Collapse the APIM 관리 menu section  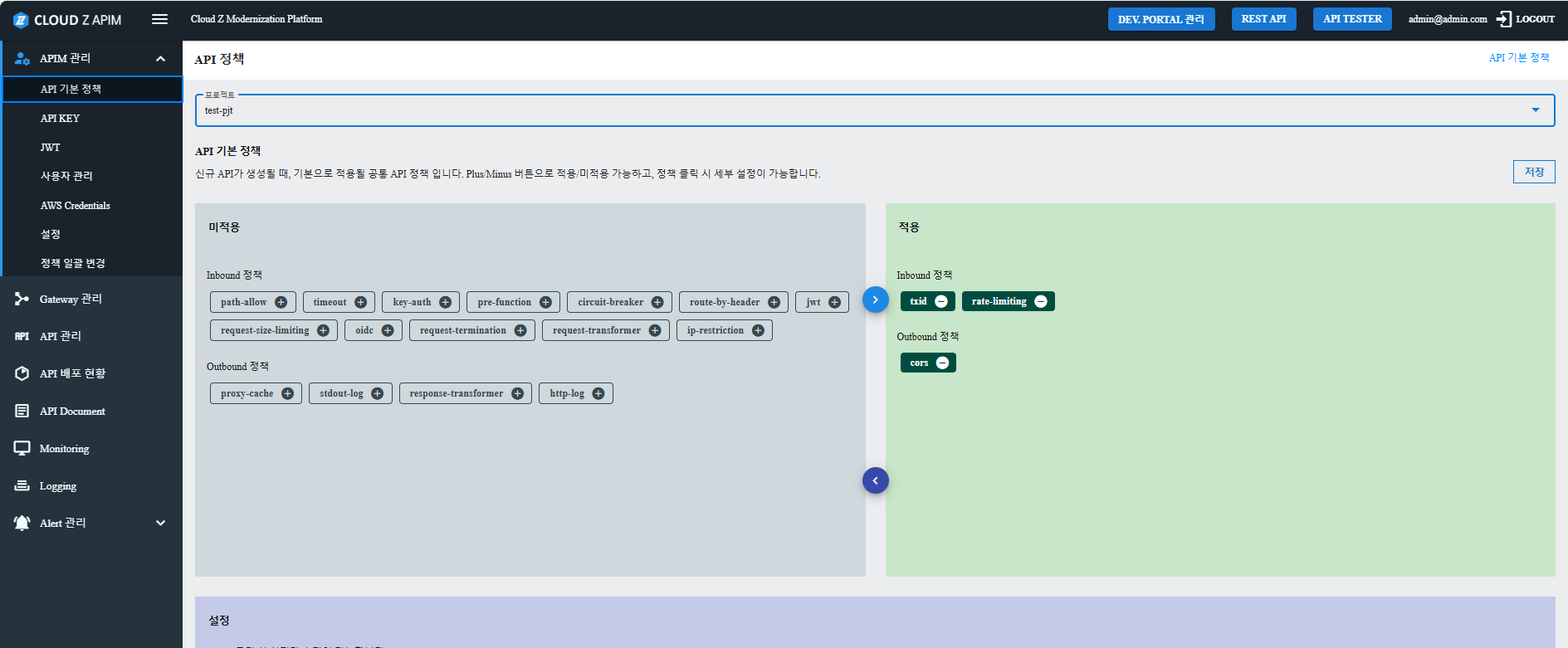click(160, 58)
